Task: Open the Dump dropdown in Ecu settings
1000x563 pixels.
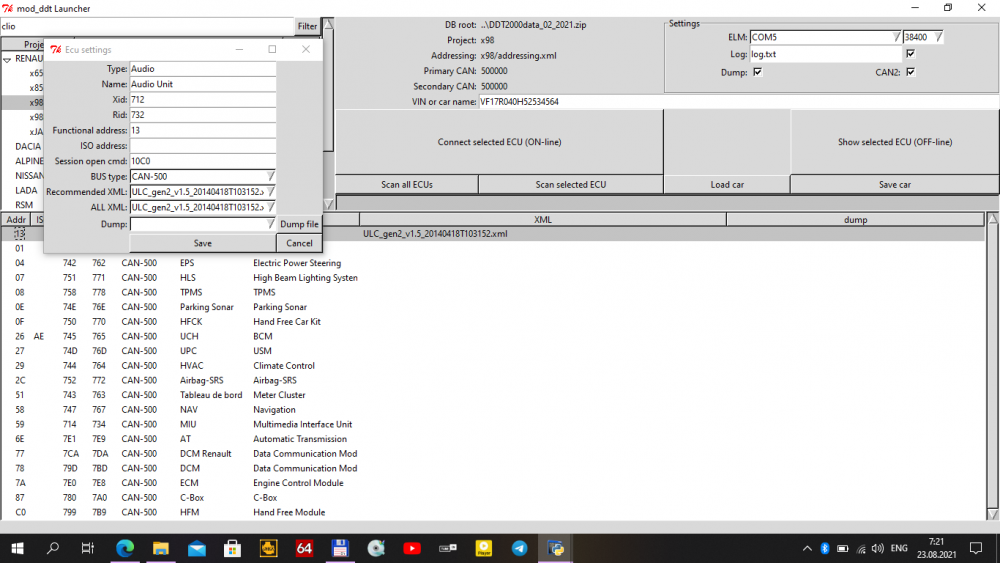Action: (270, 224)
